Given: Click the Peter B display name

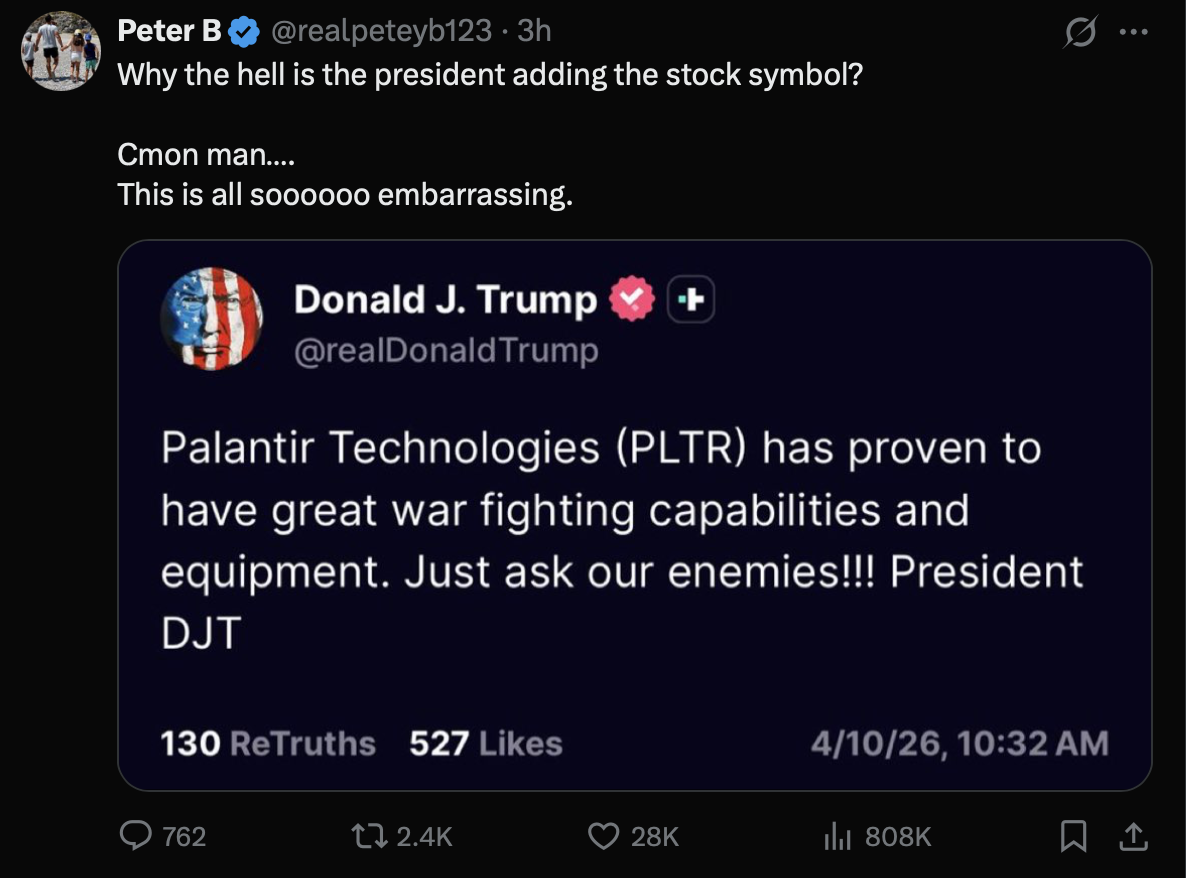Looking at the screenshot, I should (169, 32).
